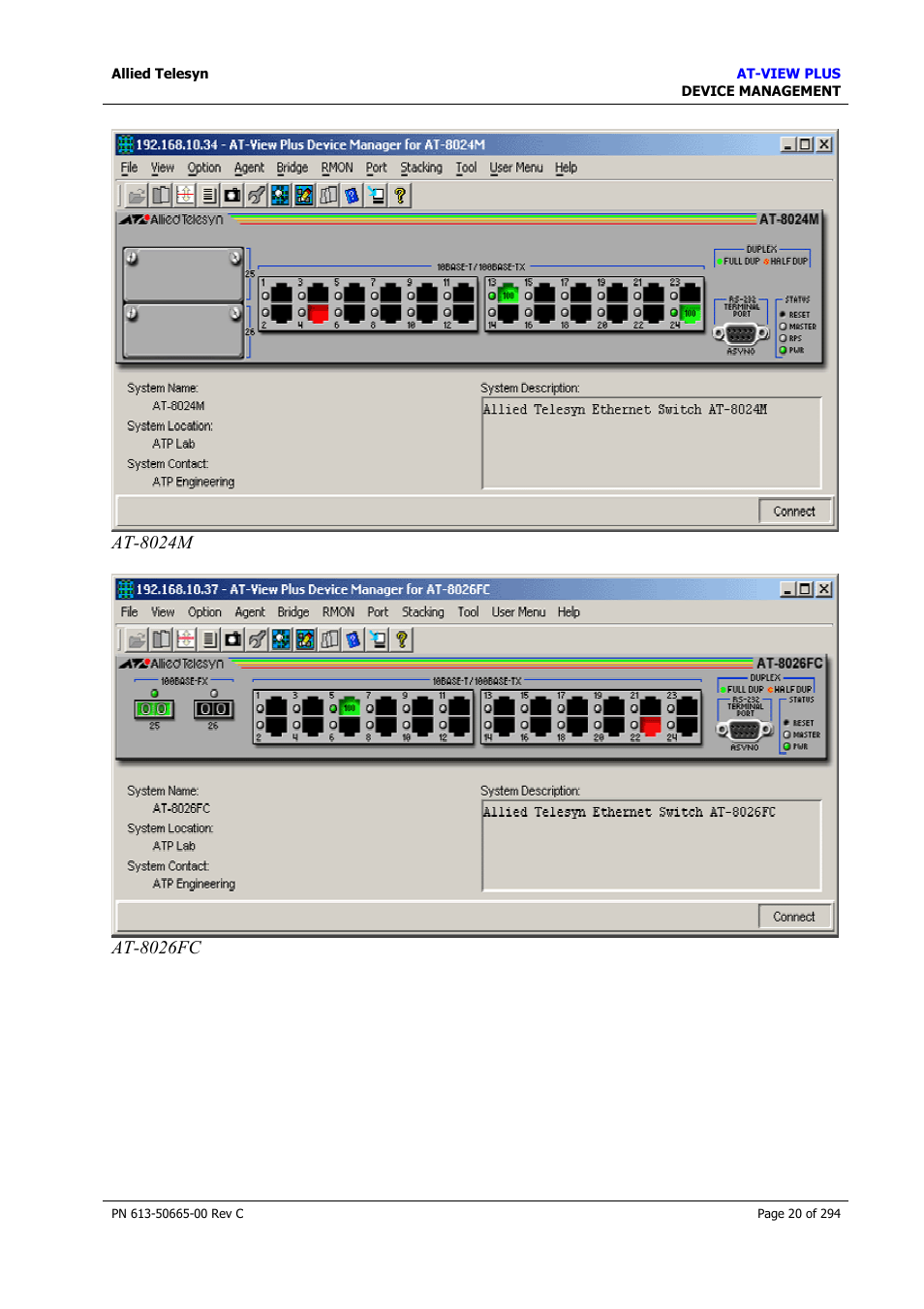The height and width of the screenshot is (1309, 924).
Task: Click the blue help card icon in AT-8026FC toolbar
Action: 353,639
